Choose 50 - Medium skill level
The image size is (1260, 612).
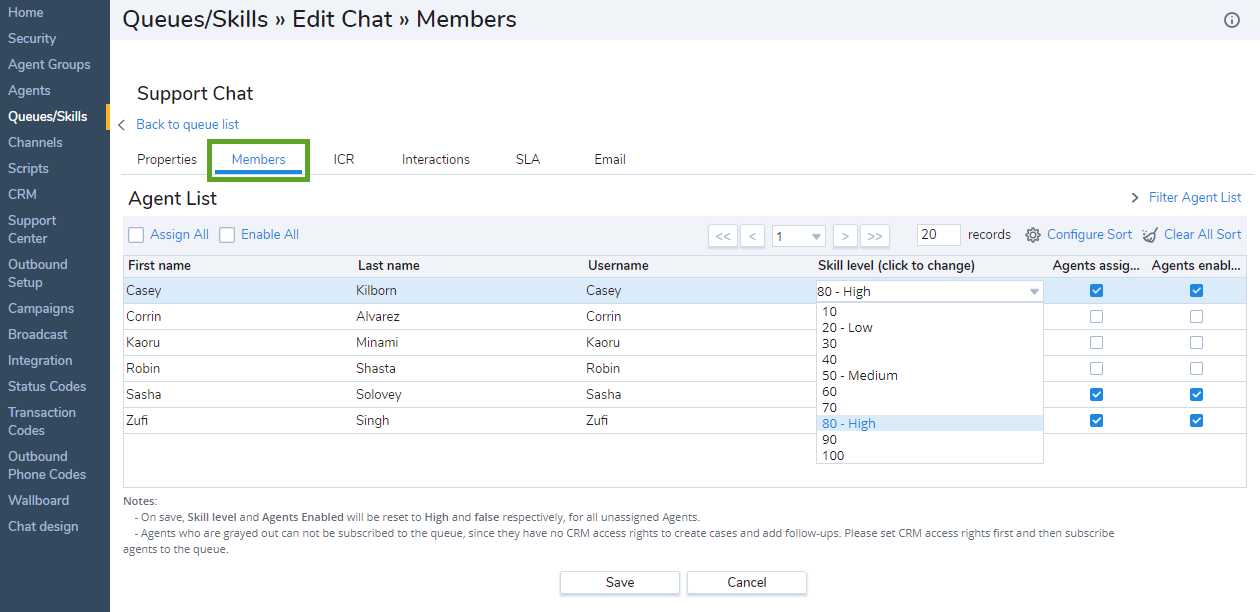pos(930,376)
